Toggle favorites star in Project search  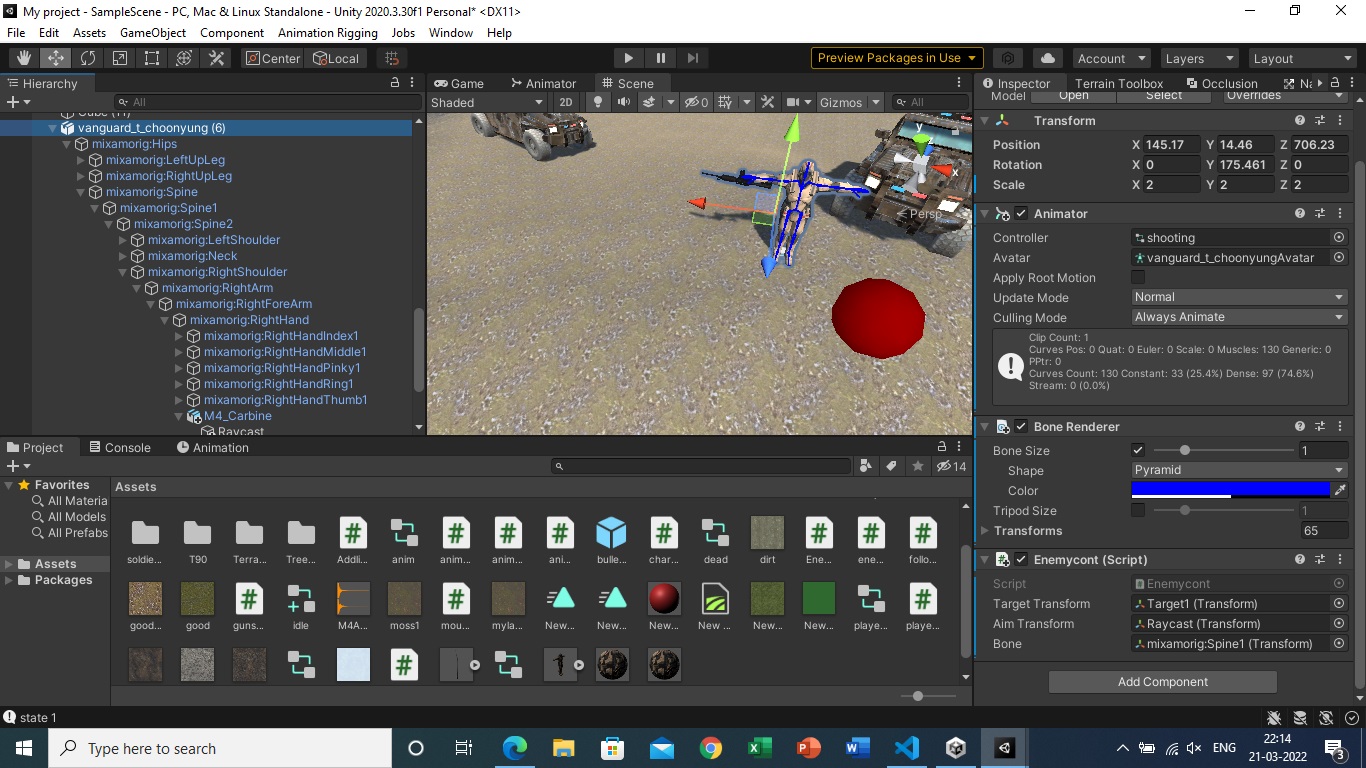click(918, 466)
